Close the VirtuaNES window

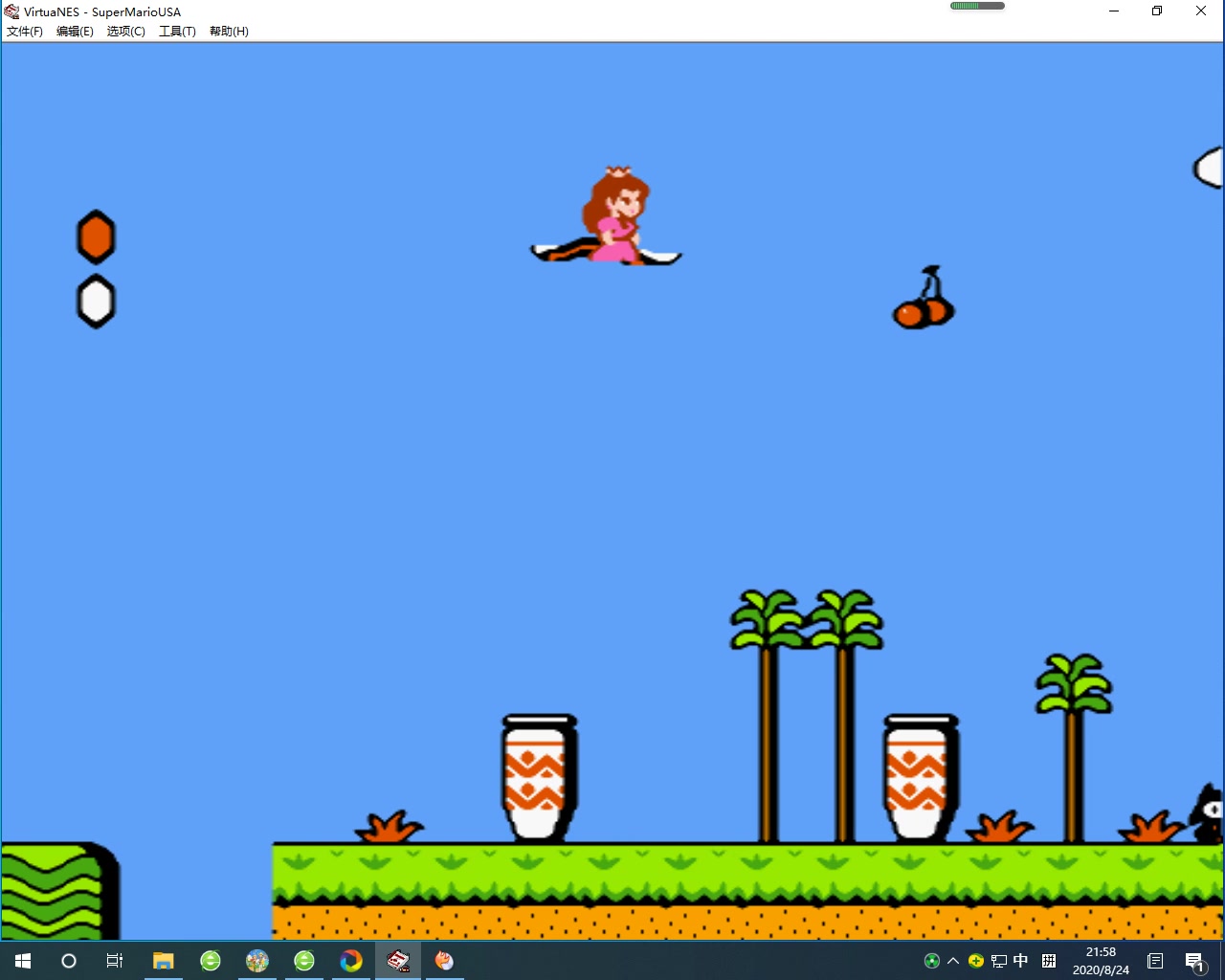1201,11
